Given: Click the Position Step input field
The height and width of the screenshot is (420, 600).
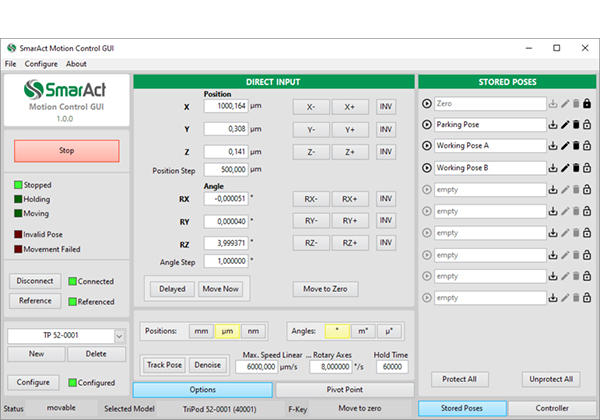Looking at the screenshot, I should point(226,170).
